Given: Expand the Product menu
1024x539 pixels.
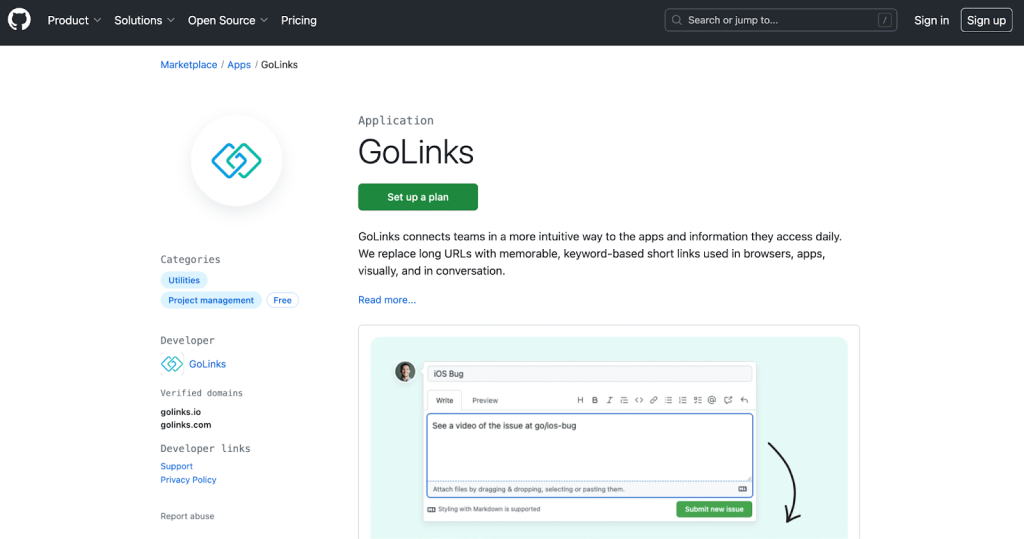Looking at the screenshot, I should (74, 20).
